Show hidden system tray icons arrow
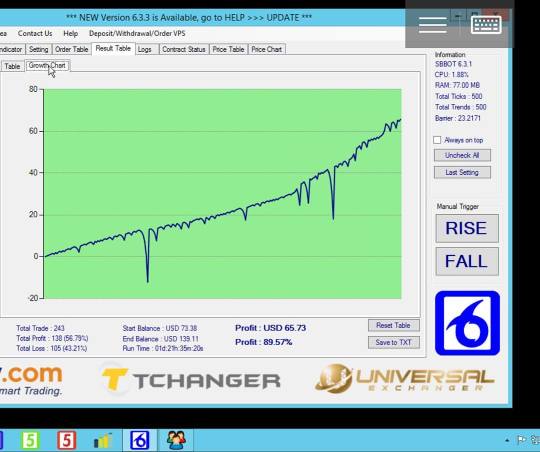 pos(507,440)
